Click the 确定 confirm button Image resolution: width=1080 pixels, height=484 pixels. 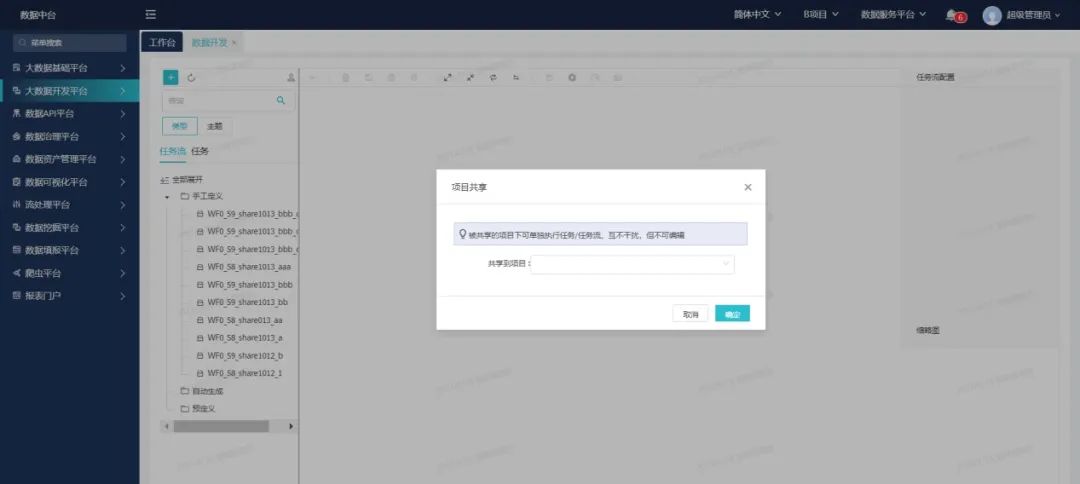732,314
